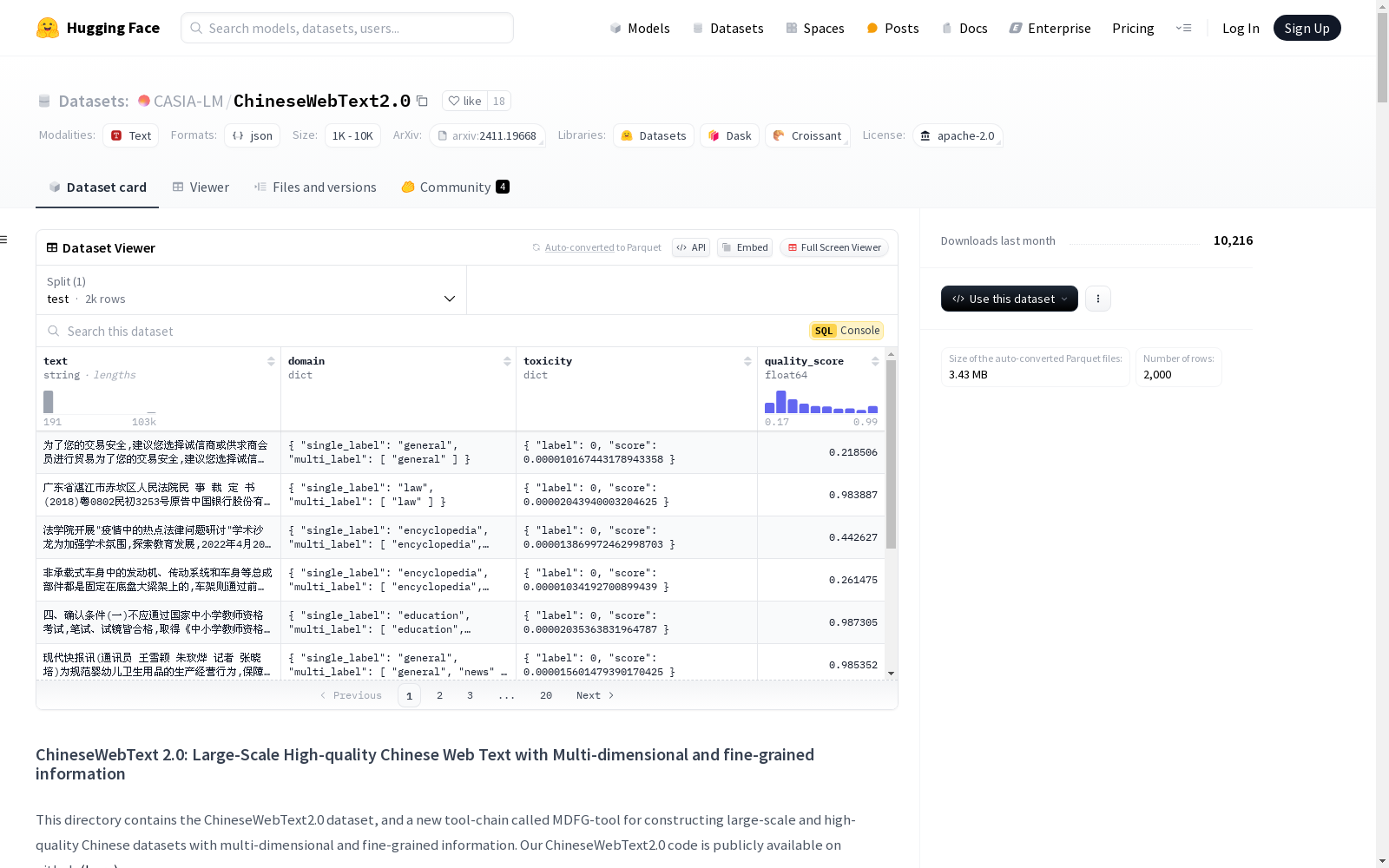Click the Text modality tag
The width and height of the screenshot is (1389, 868).
[131, 135]
